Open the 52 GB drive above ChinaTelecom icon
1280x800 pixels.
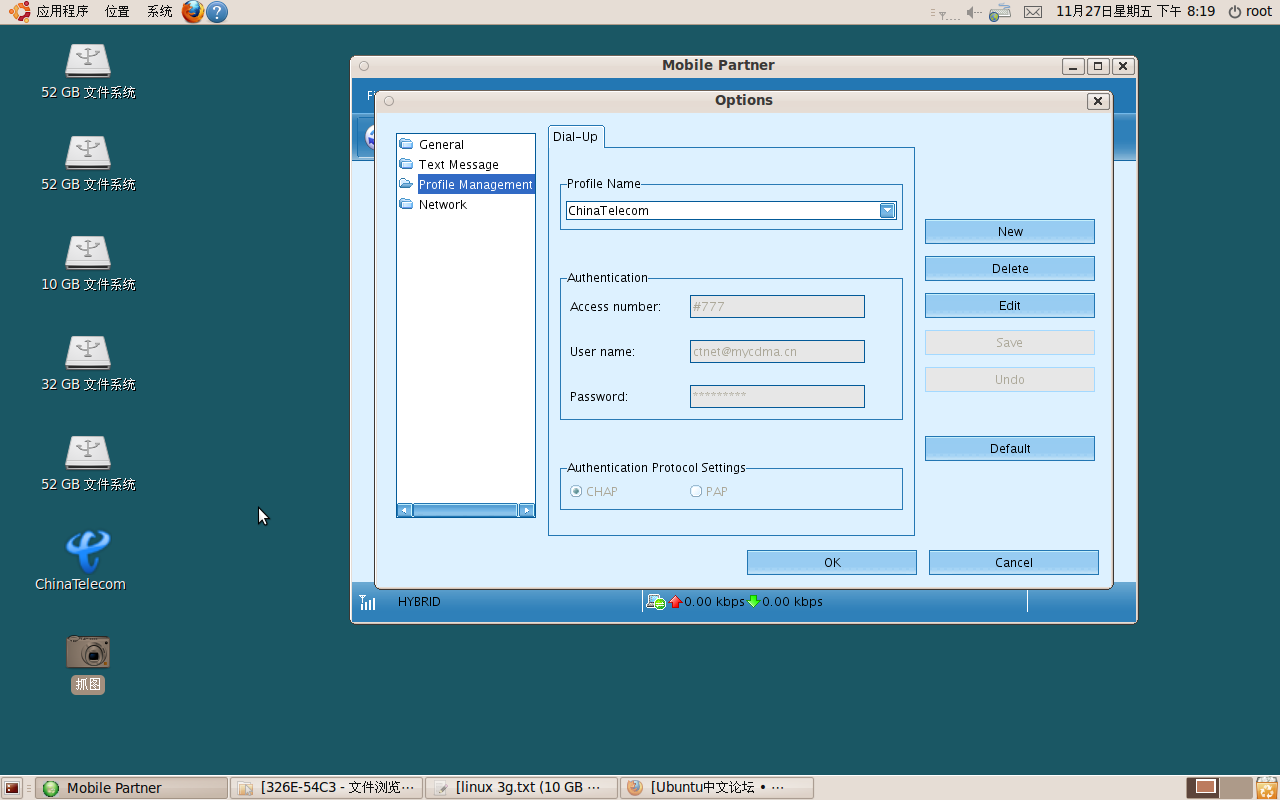point(88,452)
